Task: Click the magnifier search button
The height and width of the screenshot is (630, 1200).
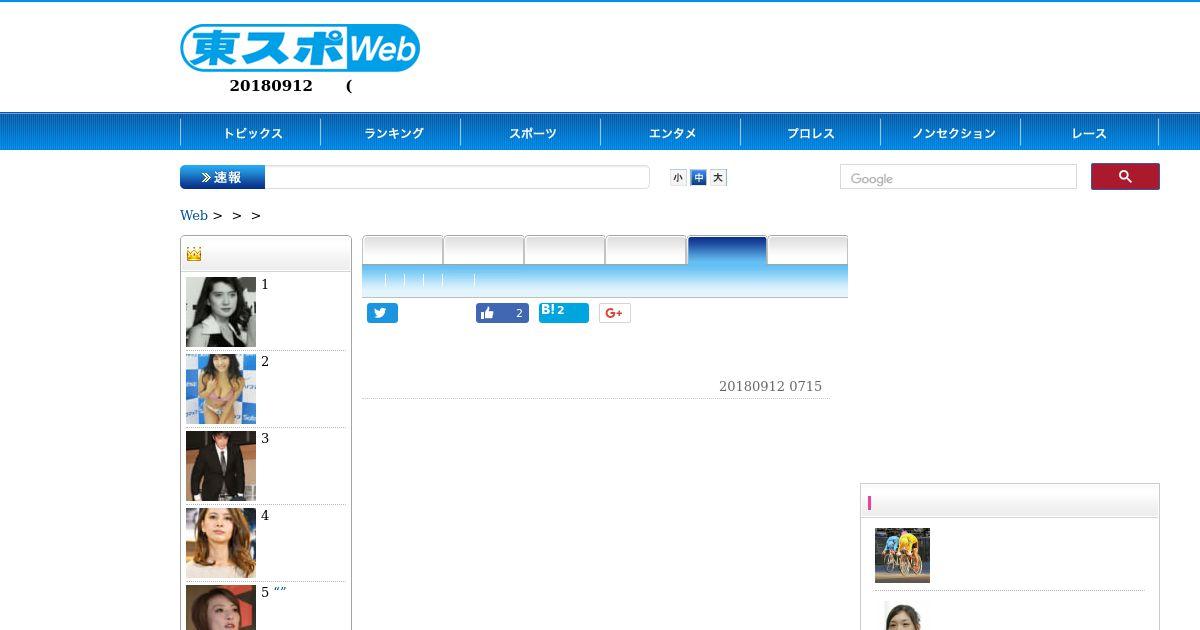Action: click(1125, 177)
